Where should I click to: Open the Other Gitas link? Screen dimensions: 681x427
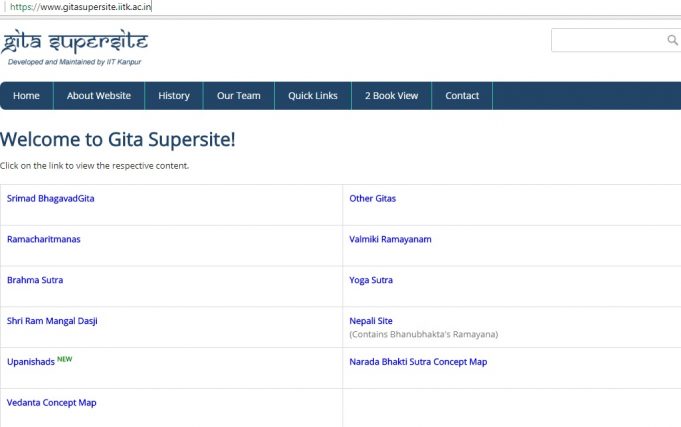point(373,199)
